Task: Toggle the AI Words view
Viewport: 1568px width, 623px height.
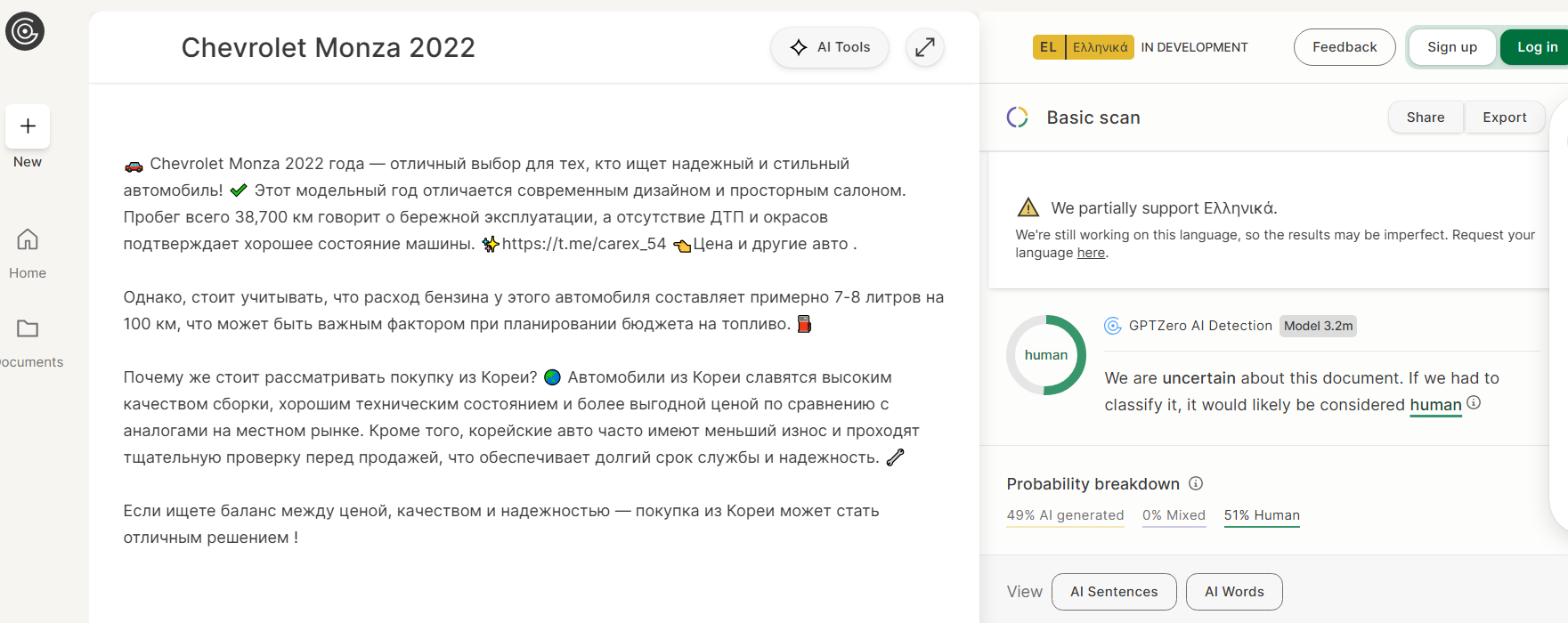Action: [1234, 592]
